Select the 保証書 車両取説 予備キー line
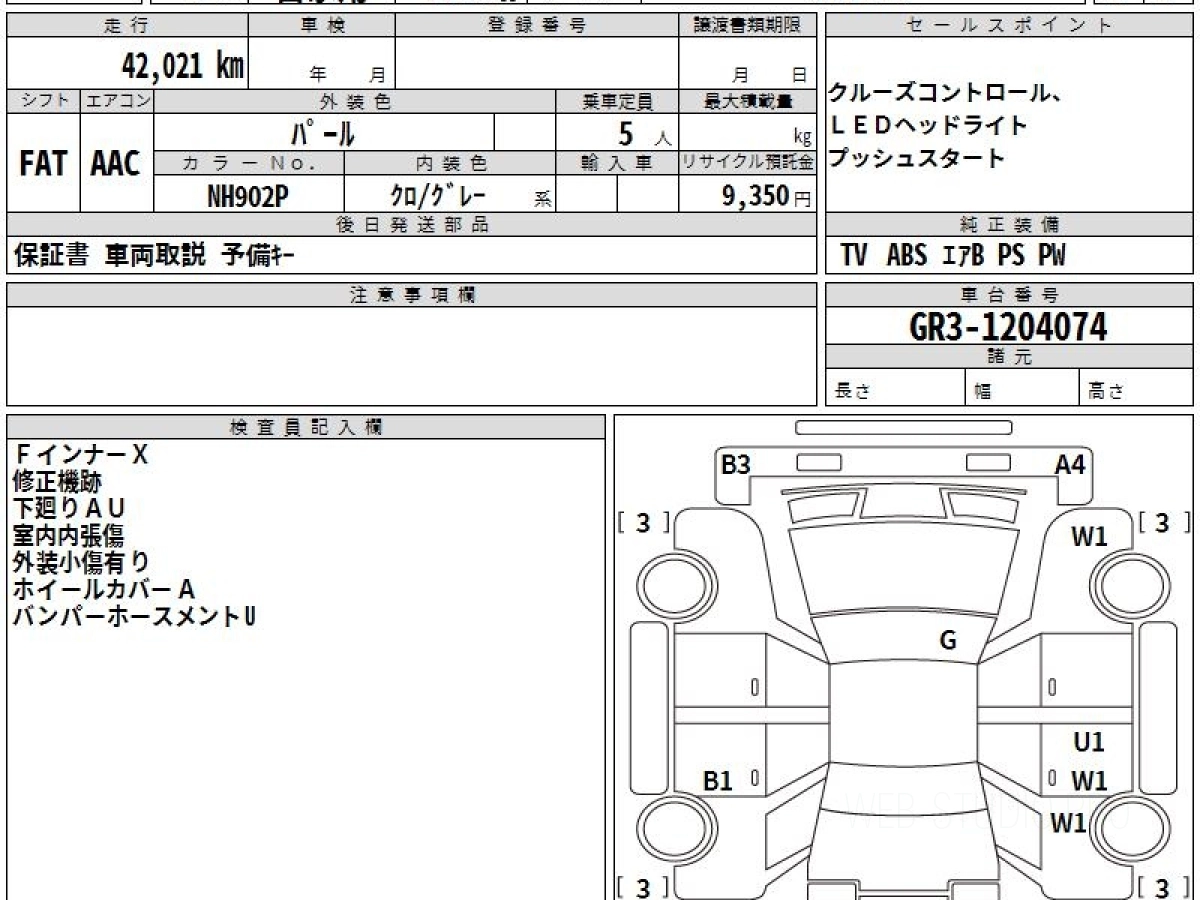The width and height of the screenshot is (1200, 900). (x=154, y=256)
